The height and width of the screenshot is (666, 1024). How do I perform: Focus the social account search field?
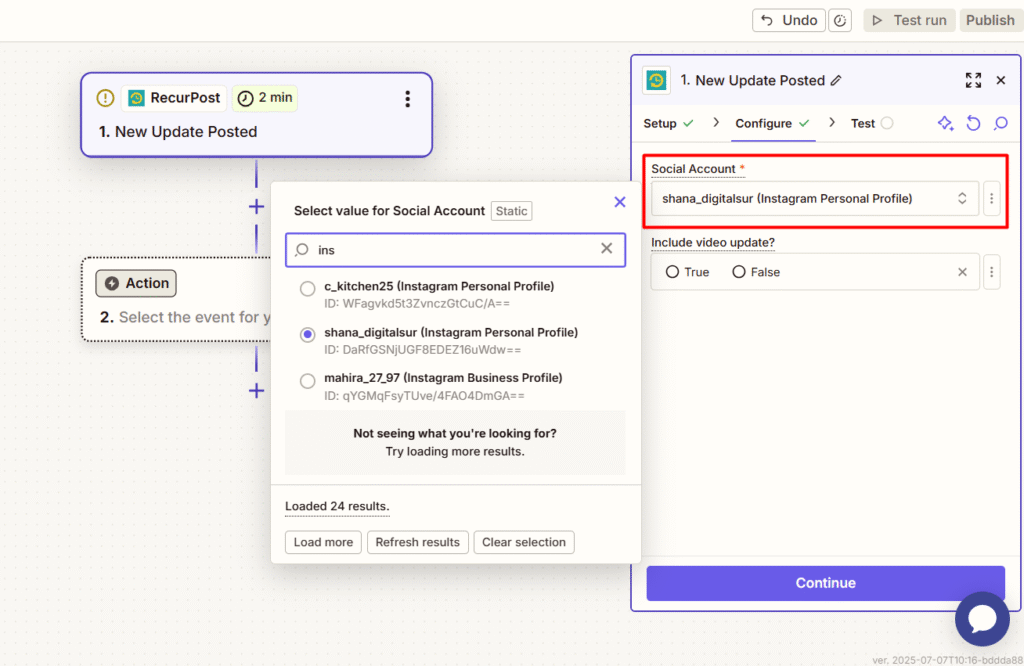[x=455, y=249]
